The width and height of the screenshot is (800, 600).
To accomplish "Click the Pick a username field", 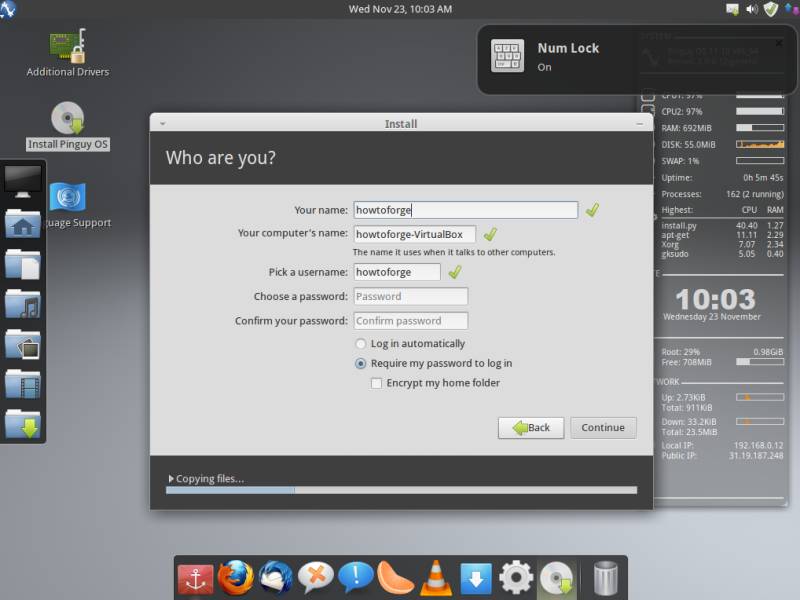I will coord(396,272).
